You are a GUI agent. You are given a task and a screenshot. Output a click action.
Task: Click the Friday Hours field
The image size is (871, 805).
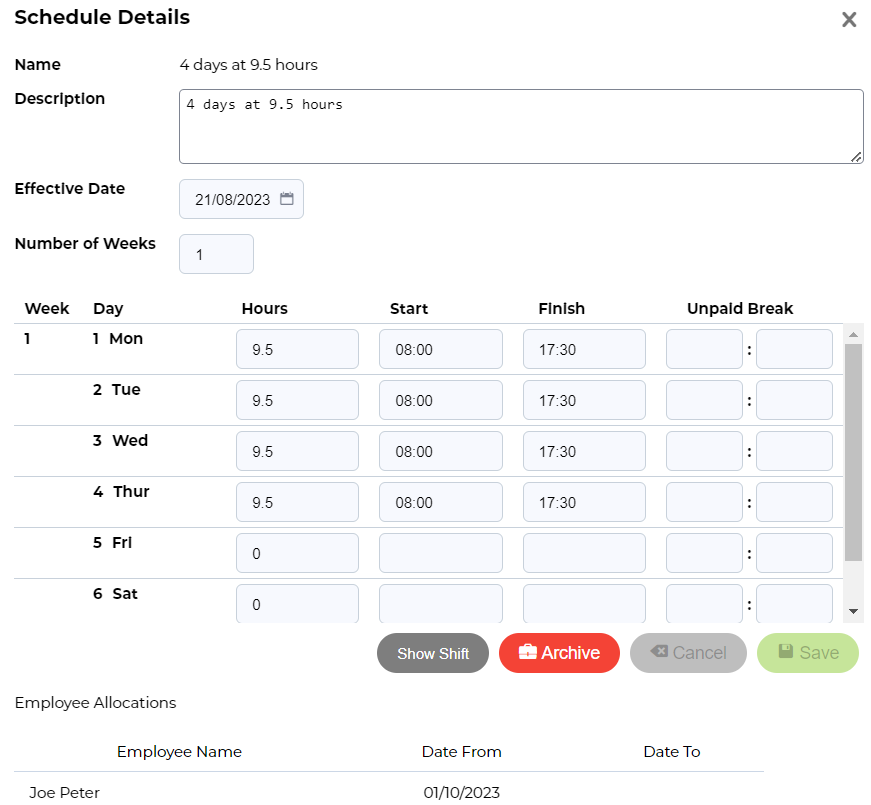point(297,554)
